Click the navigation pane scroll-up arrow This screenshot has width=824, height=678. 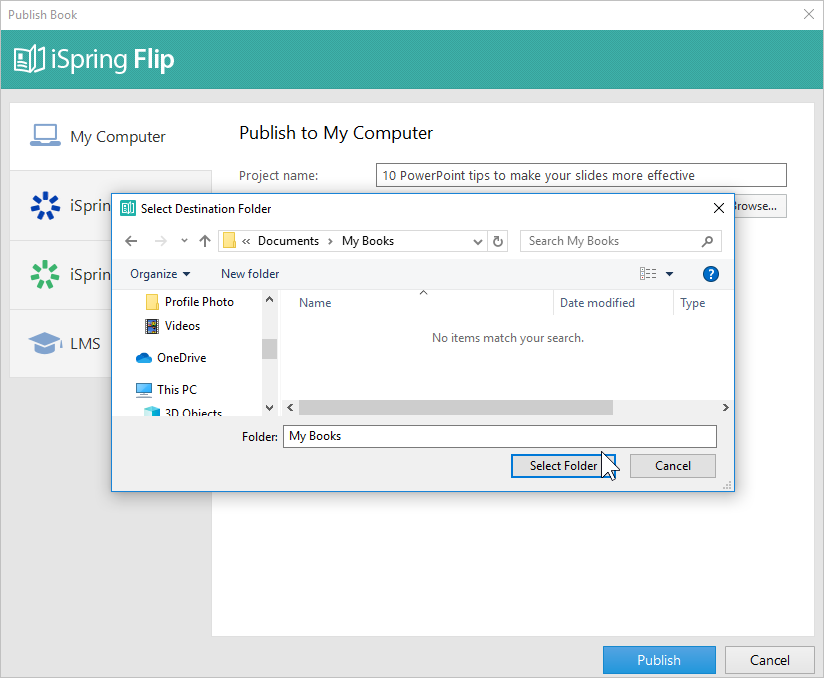point(270,300)
